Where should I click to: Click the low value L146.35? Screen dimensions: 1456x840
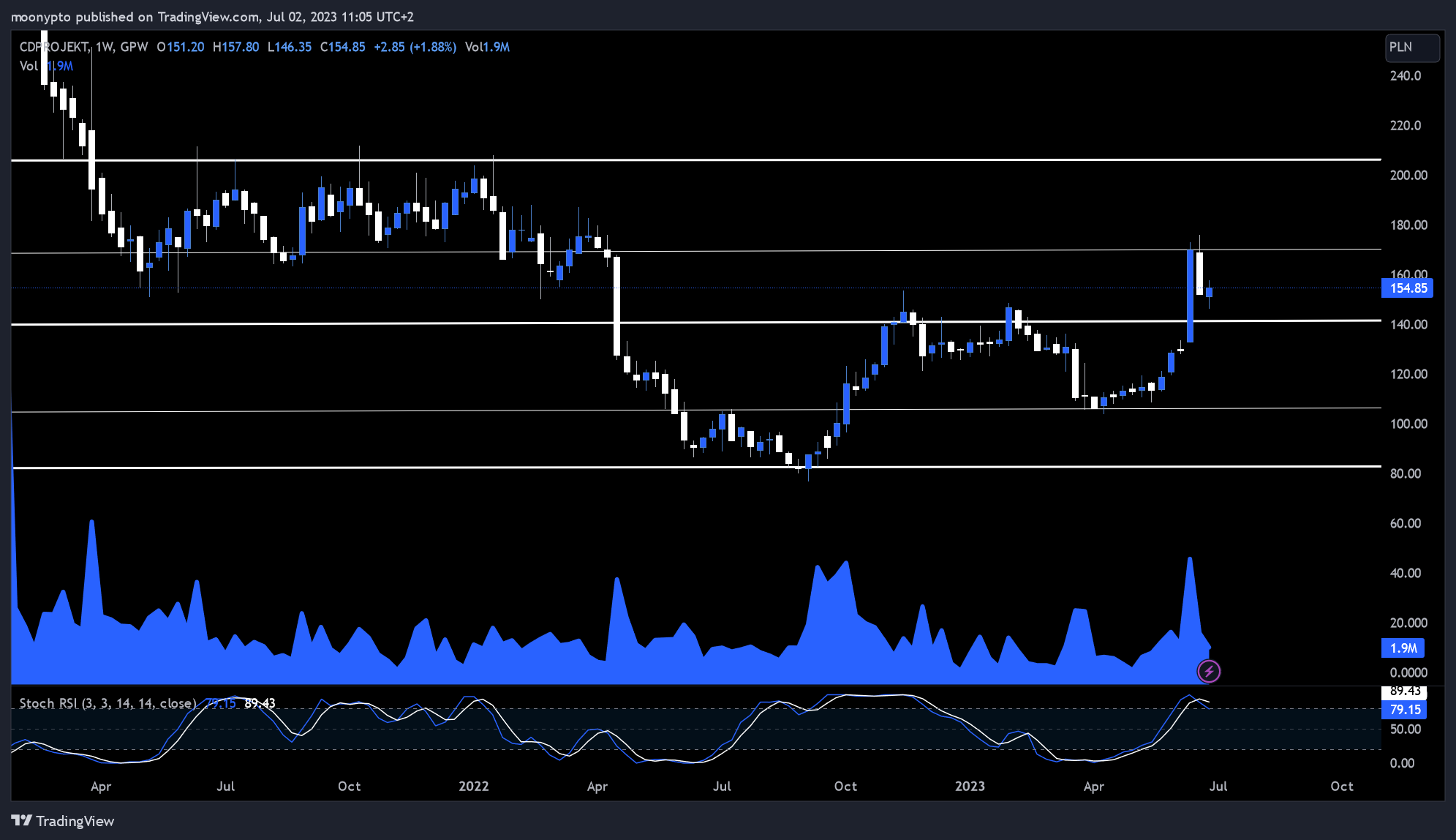[x=290, y=47]
